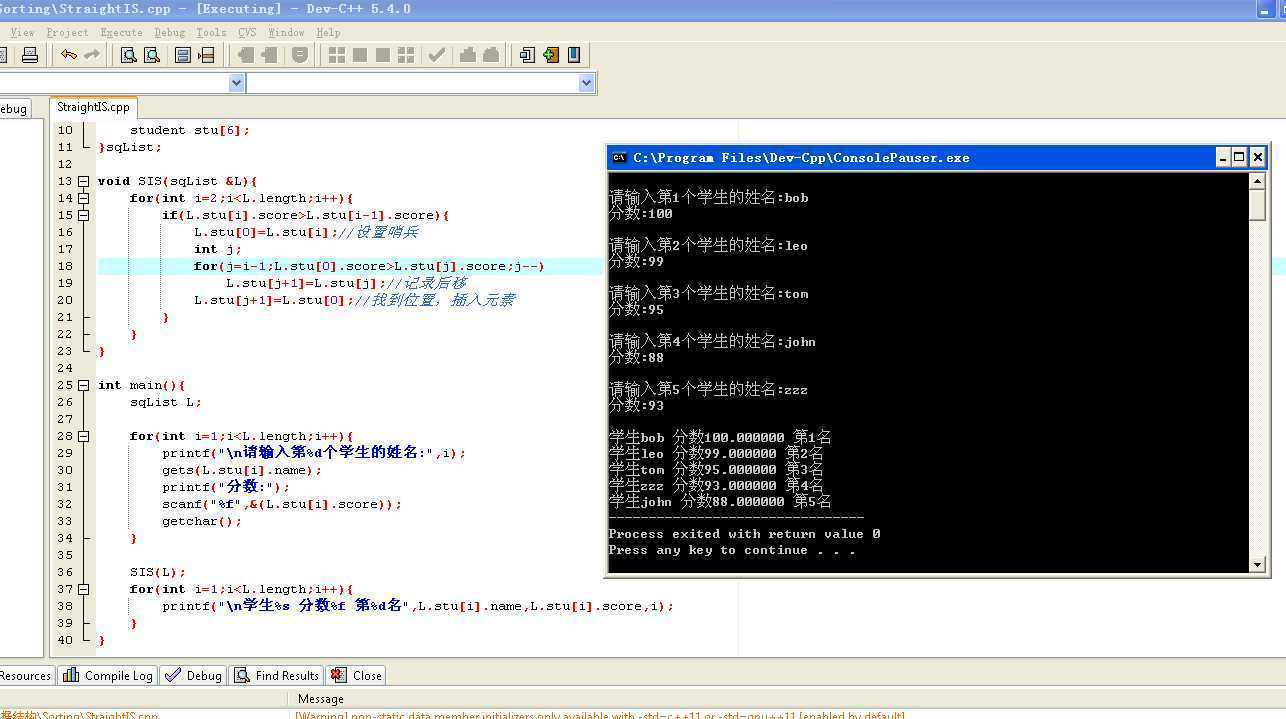Click the greyed Project Options icon
The height and width of the screenshot is (719, 1286).
299,55
